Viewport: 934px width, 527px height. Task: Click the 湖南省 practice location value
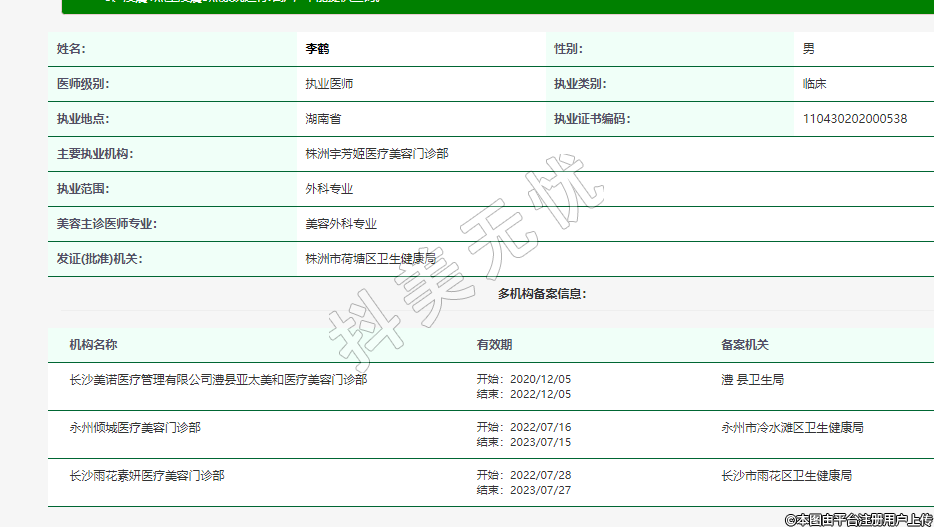[323, 119]
